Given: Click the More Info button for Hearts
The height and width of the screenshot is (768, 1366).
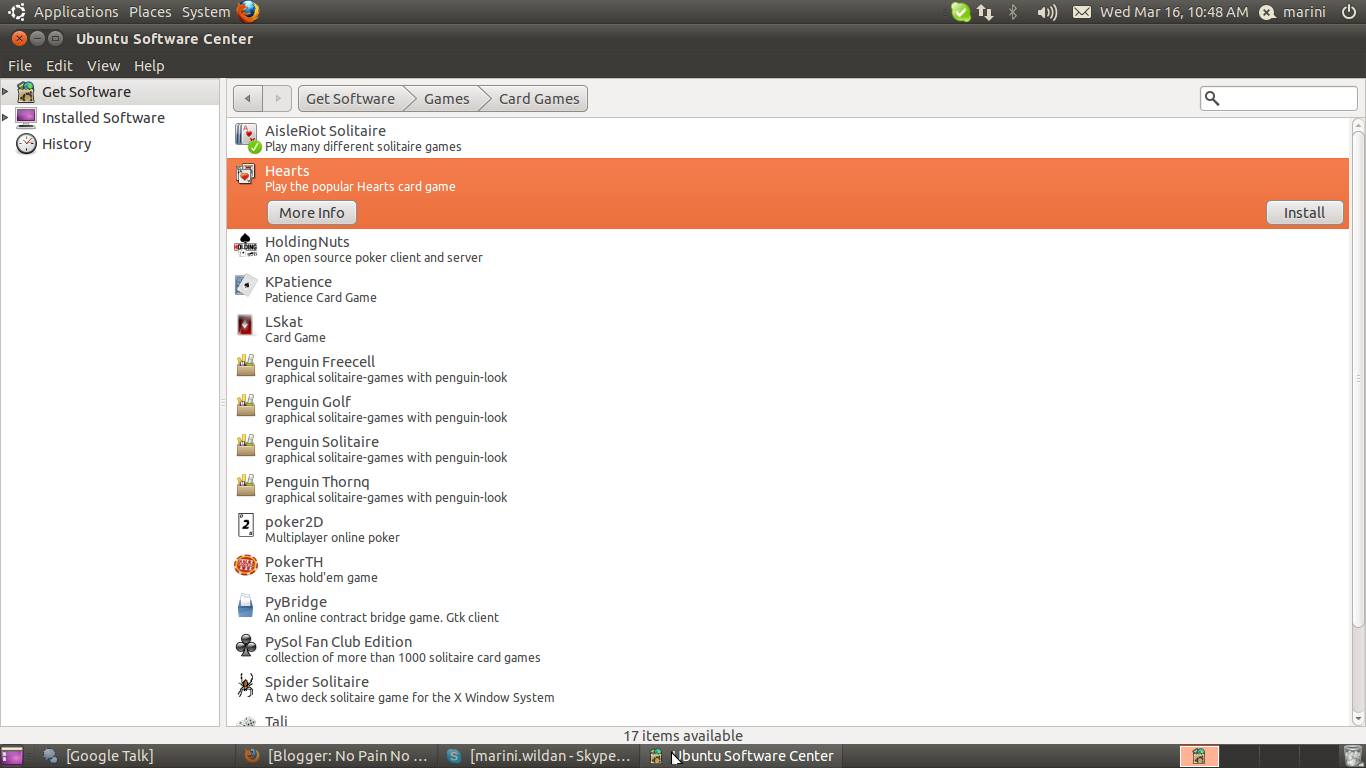Looking at the screenshot, I should point(312,213).
